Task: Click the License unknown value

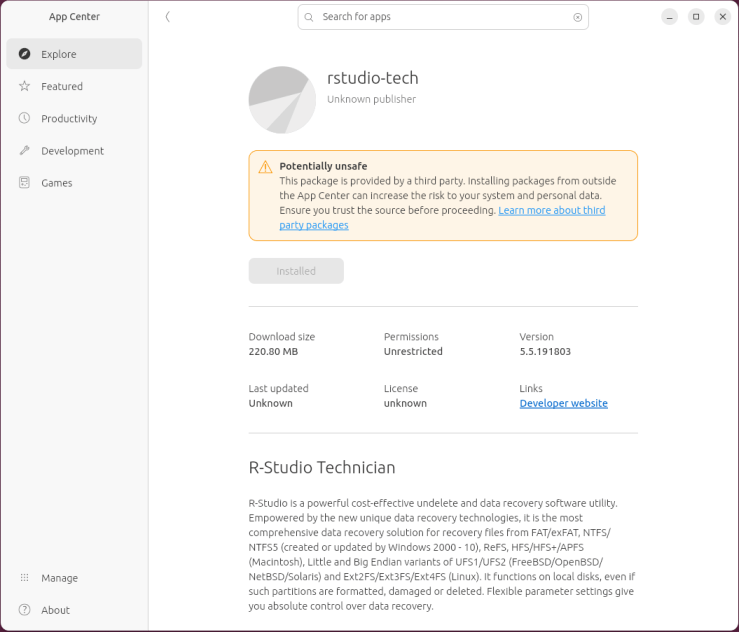Action: 405,403
